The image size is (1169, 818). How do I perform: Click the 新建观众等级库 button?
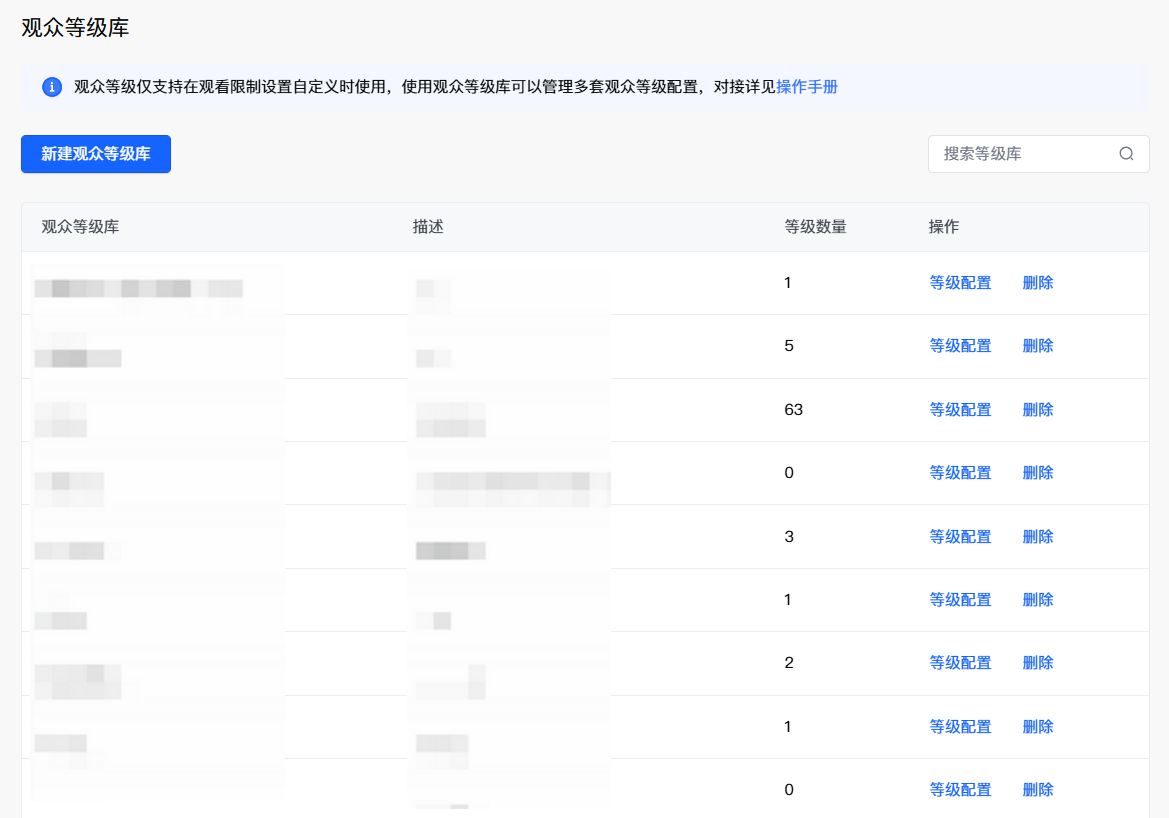[95, 154]
